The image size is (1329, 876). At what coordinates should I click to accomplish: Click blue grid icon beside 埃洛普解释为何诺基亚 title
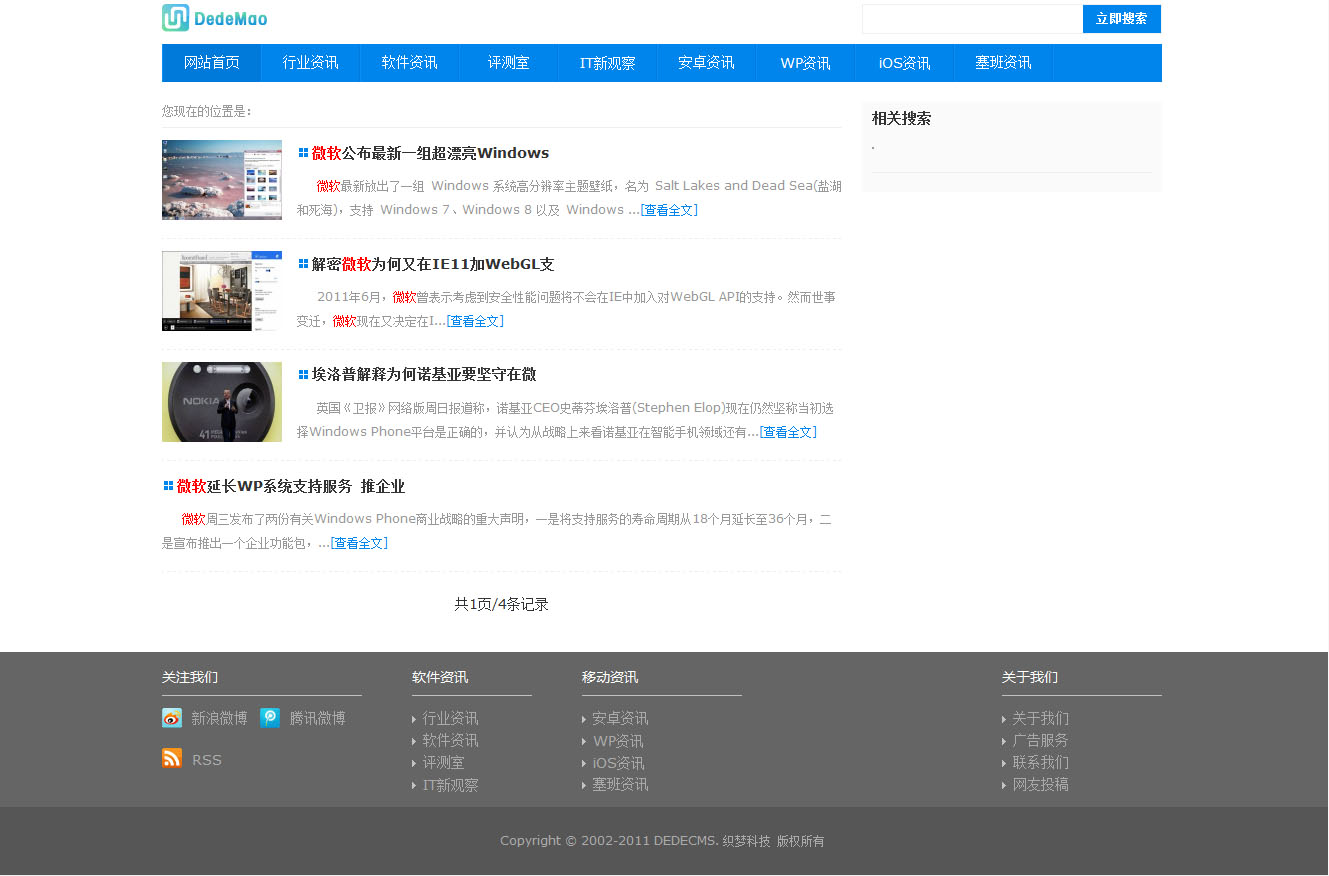(303, 375)
